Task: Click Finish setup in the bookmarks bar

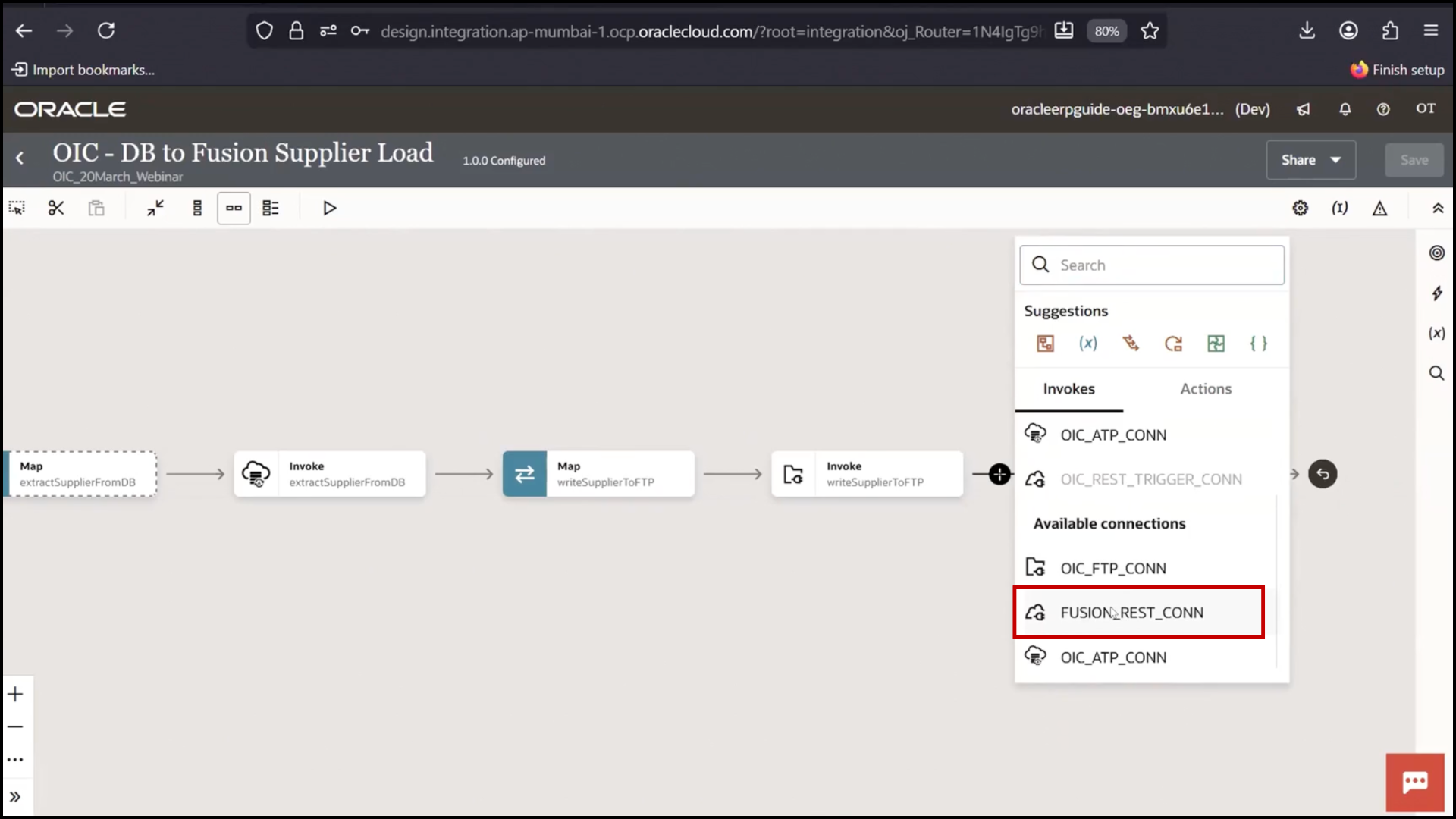Action: [x=1398, y=70]
